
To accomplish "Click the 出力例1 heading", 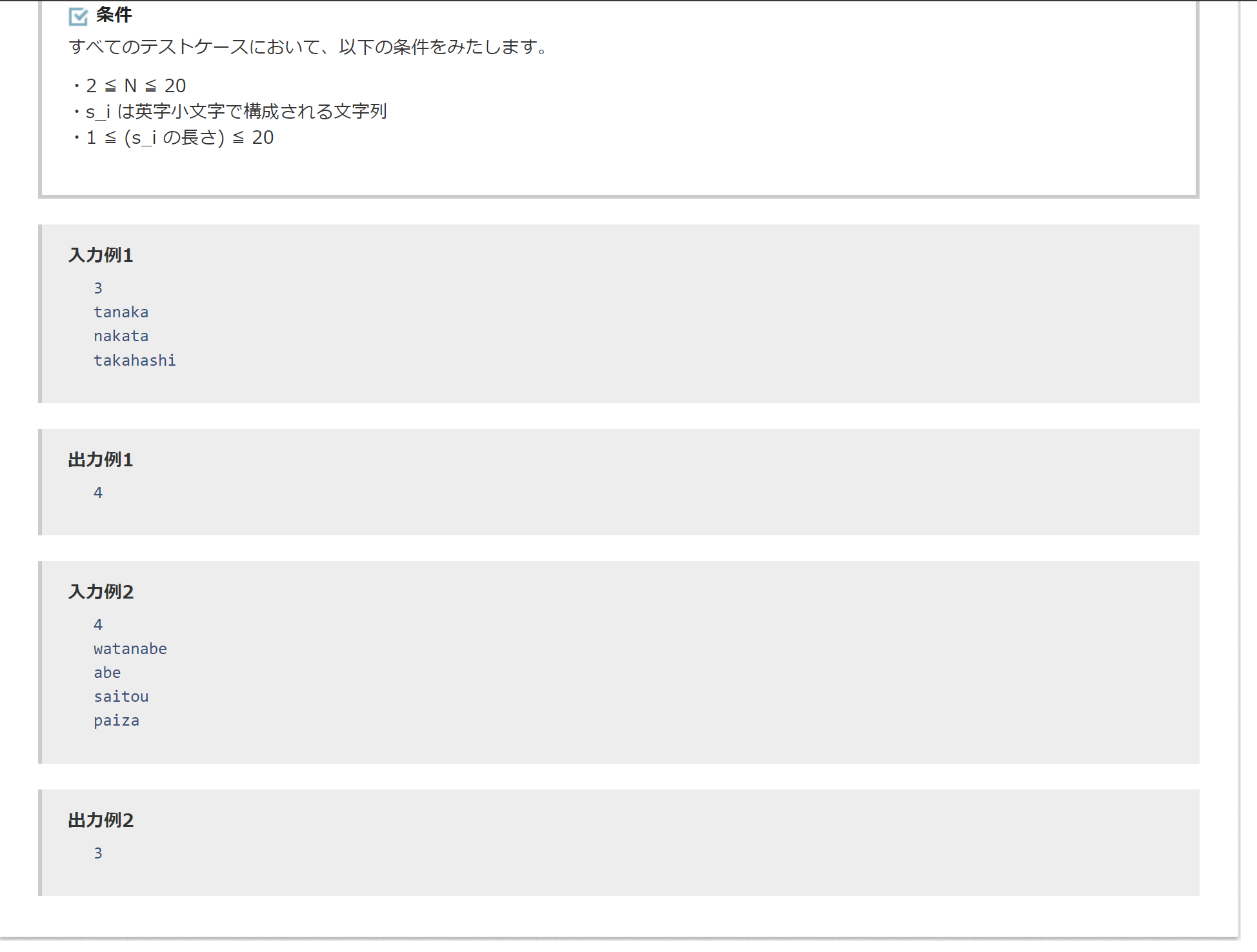I will pyautogui.click(x=101, y=460).
